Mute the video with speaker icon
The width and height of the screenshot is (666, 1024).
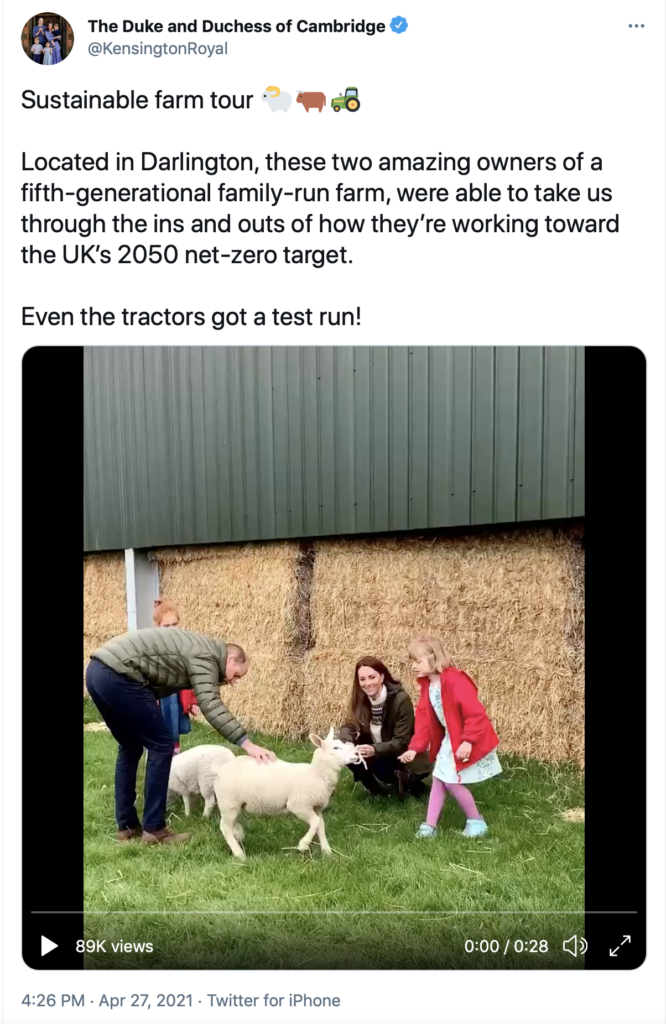click(575, 946)
